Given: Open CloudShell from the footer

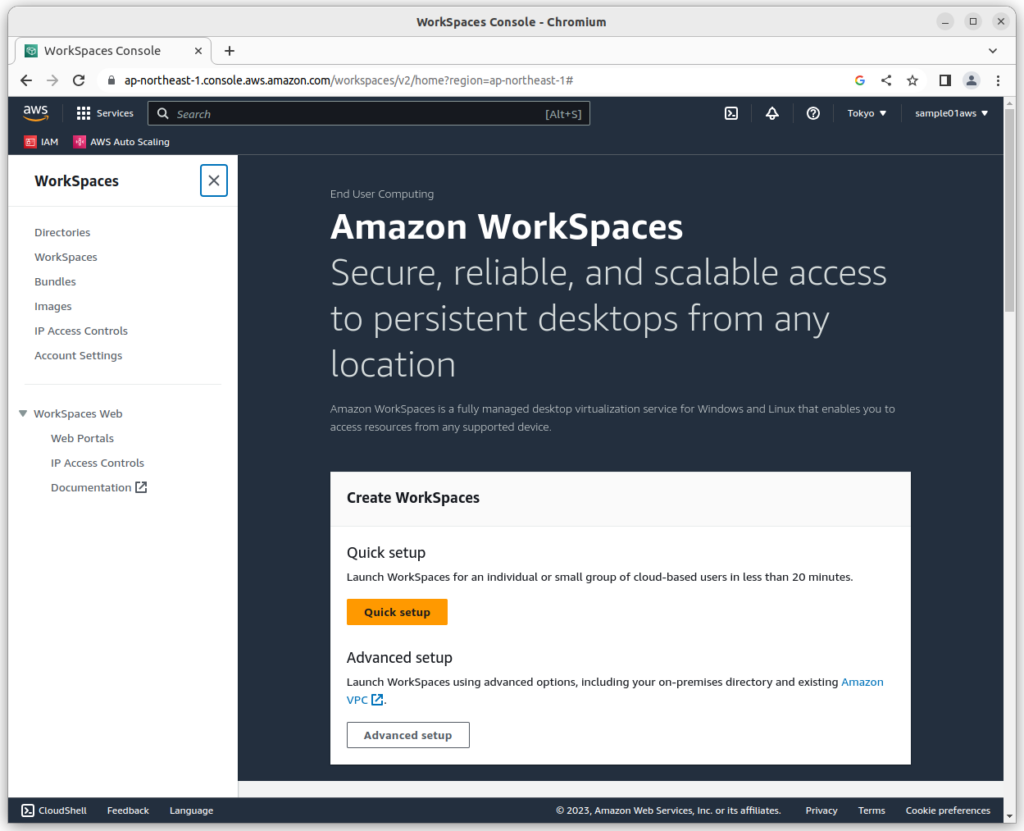Looking at the screenshot, I should pyautogui.click(x=53, y=810).
